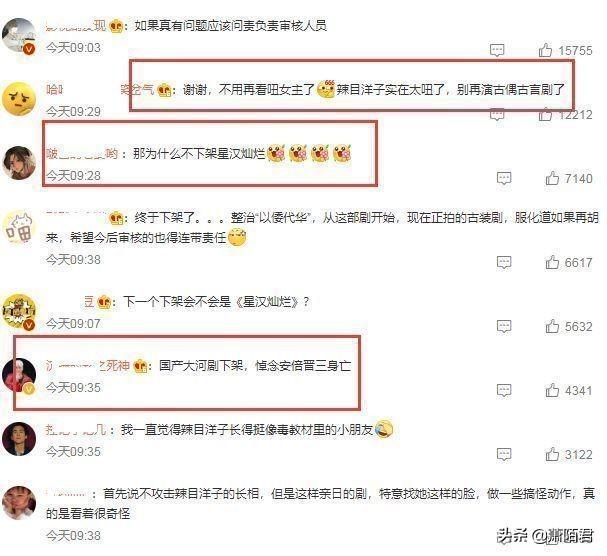Open reply bubble on the 09:28 comment
Screen dimensions: 607x556
(504, 178)
